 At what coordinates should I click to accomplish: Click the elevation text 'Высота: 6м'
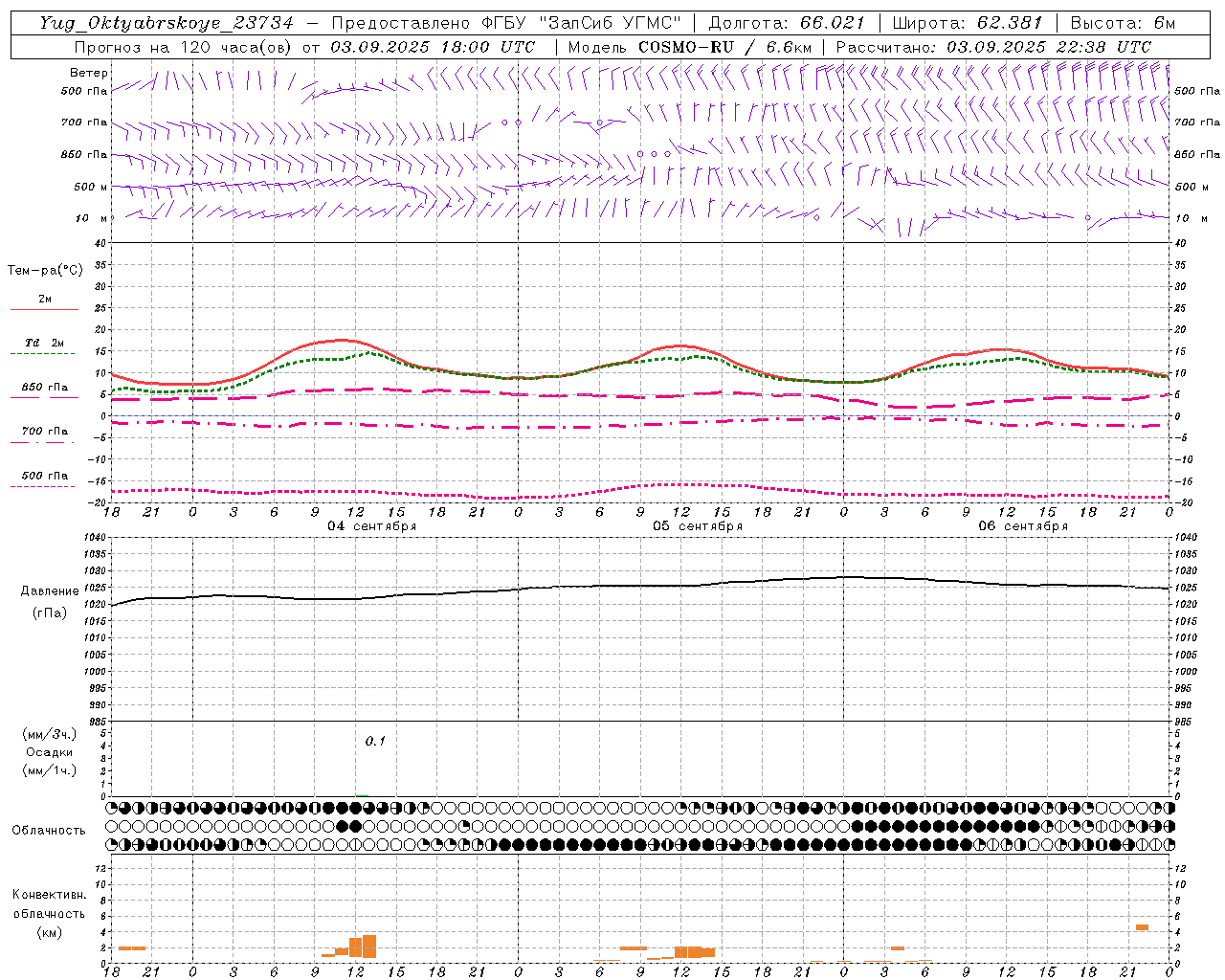pyautogui.click(x=1123, y=23)
